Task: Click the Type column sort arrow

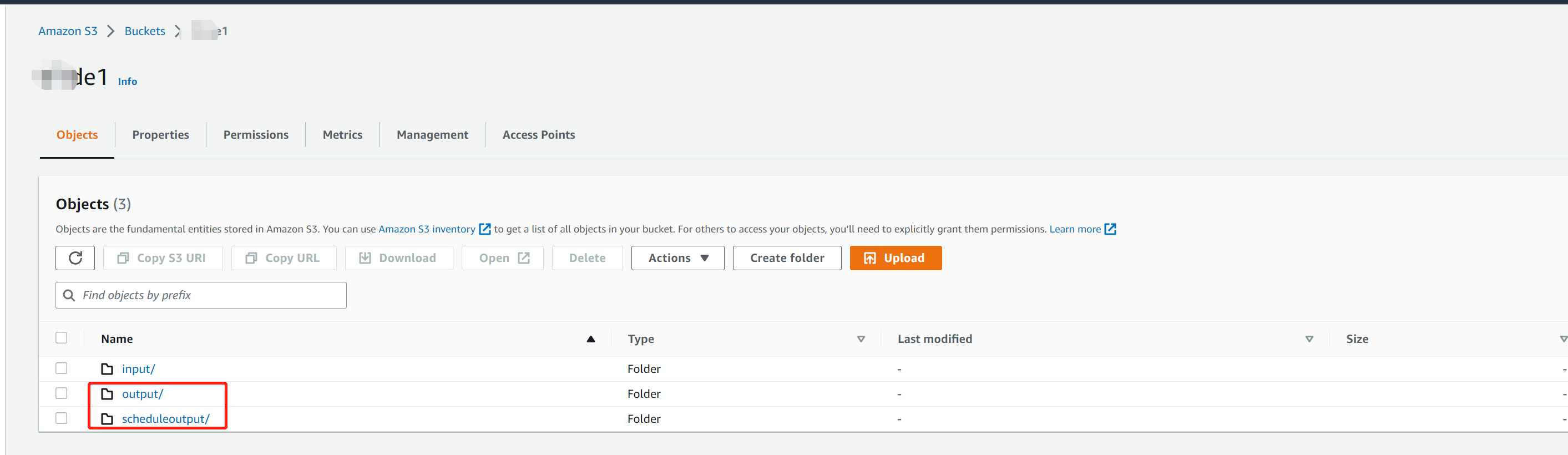Action: 861,338
